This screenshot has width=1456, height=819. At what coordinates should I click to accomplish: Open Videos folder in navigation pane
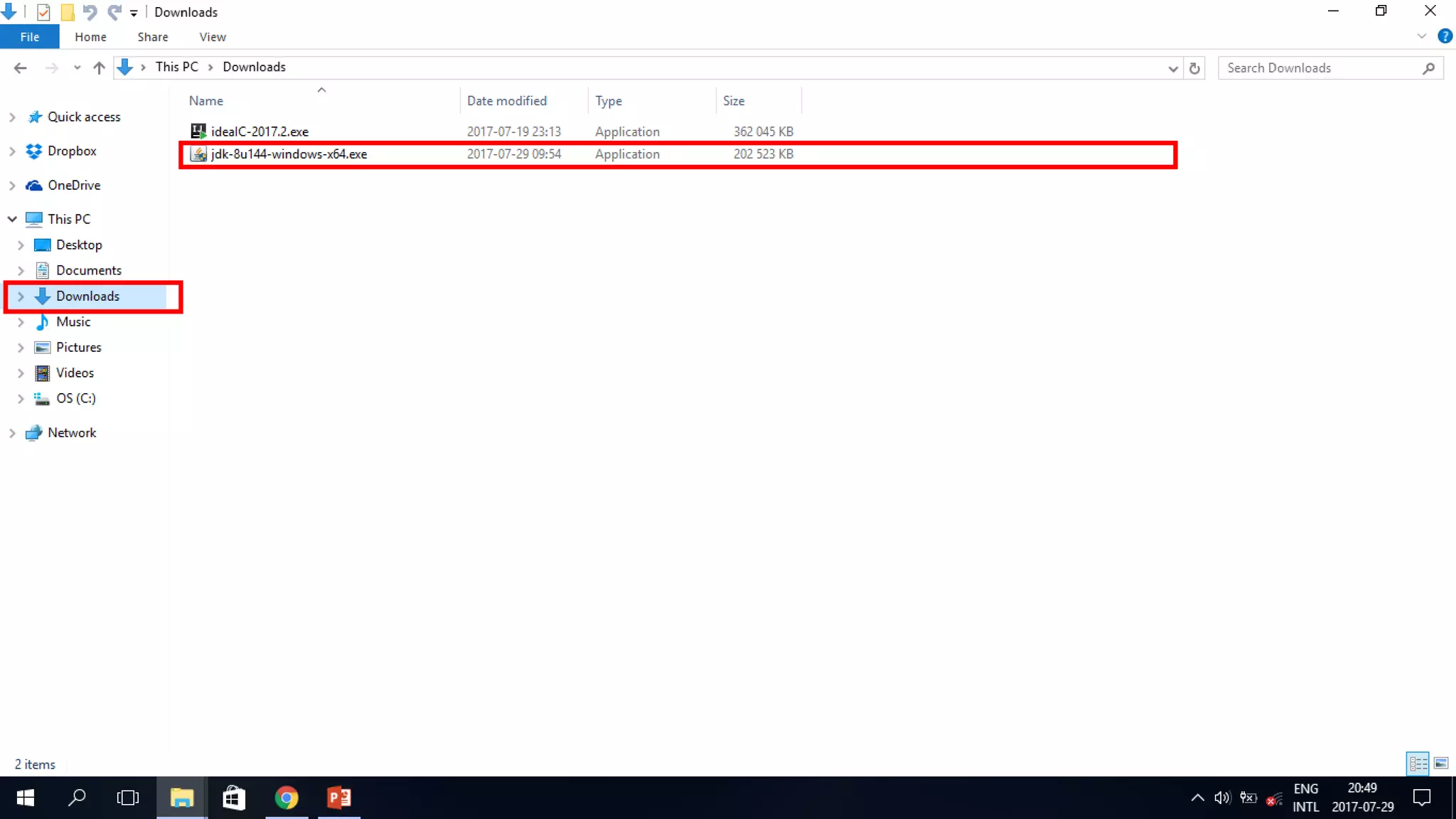point(75,373)
